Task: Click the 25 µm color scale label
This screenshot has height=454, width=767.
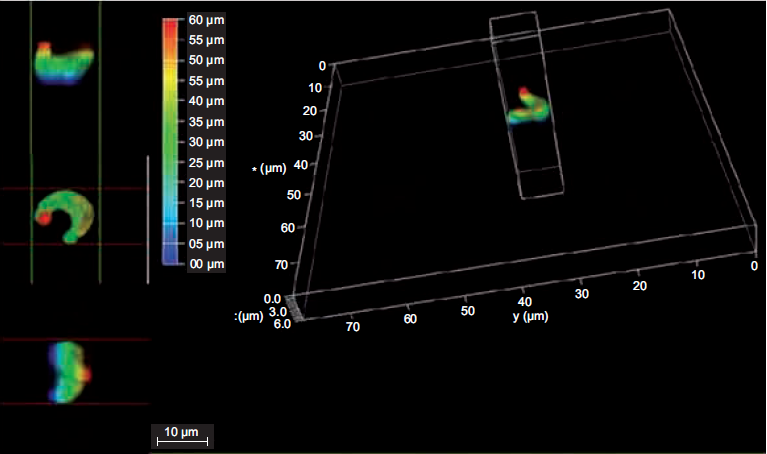Action: click(207, 162)
